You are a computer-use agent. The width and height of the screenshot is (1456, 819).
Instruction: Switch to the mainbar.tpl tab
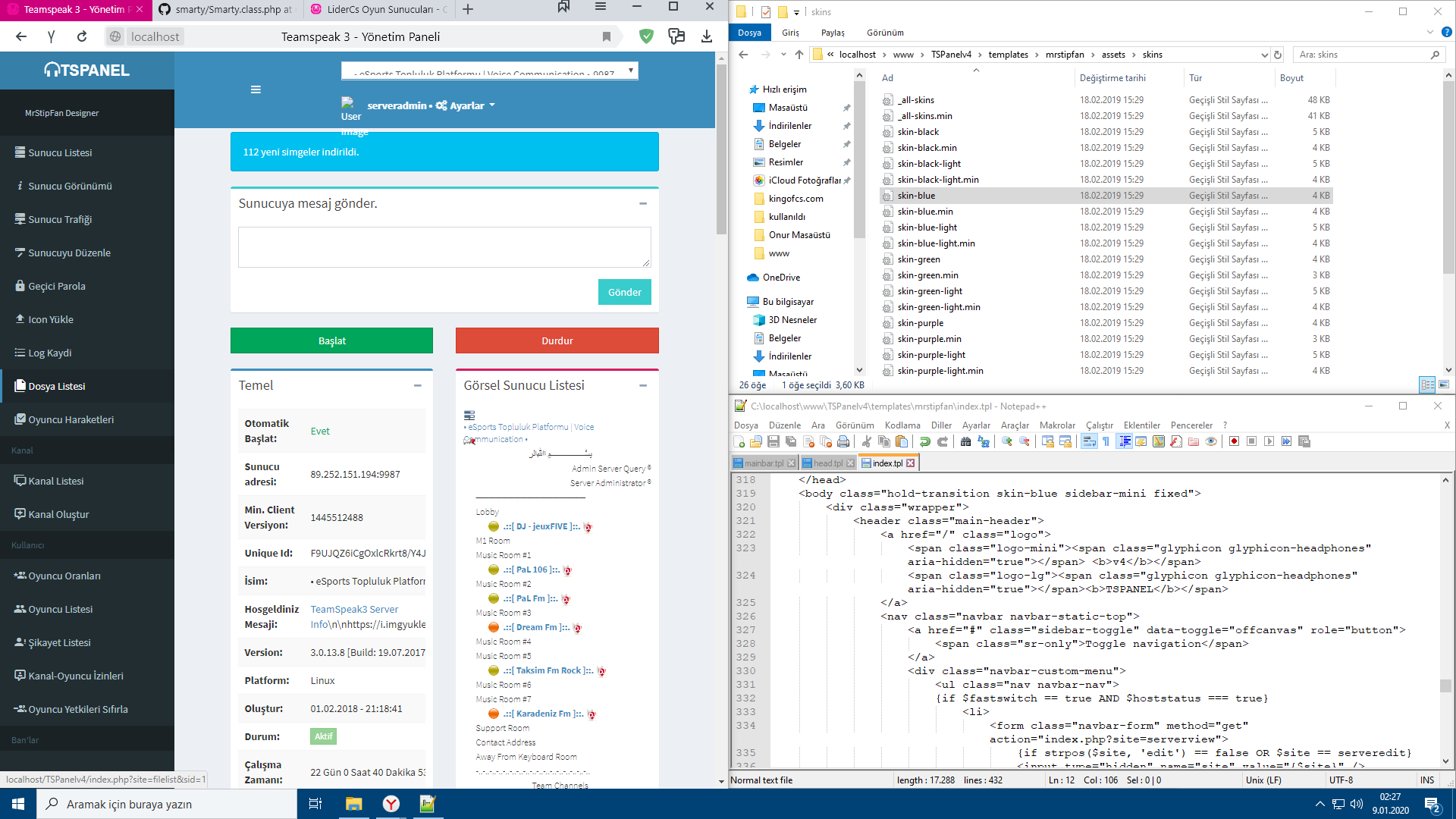click(x=764, y=463)
